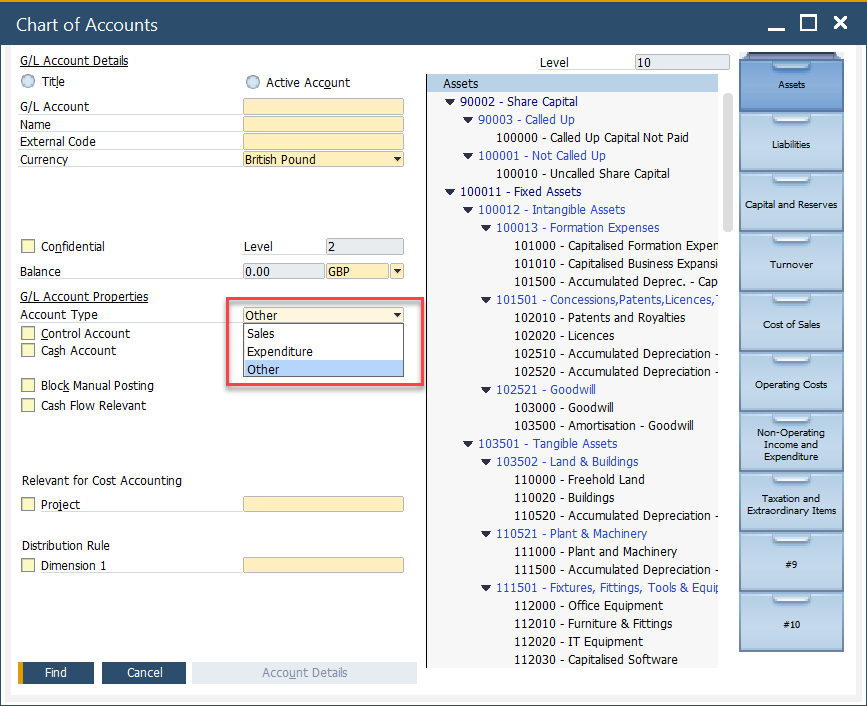The height and width of the screenshot is (706, 867).
Task: Collapse the 100011 - Fixed Assets node
Action: click(x=450, y=192)
